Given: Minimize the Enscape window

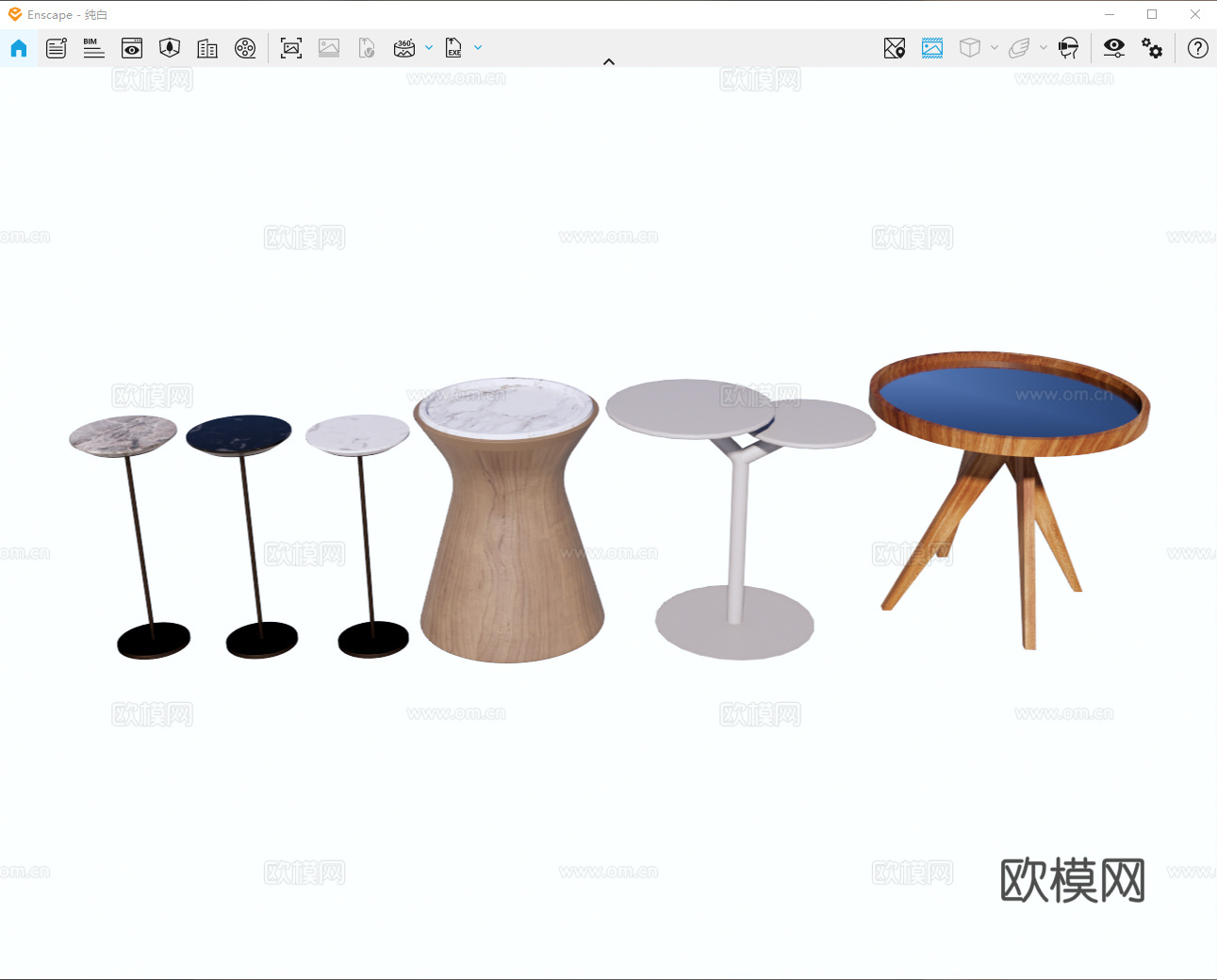Looking at the screenshot, I should pyautogui.click(x=1110, y=14).
